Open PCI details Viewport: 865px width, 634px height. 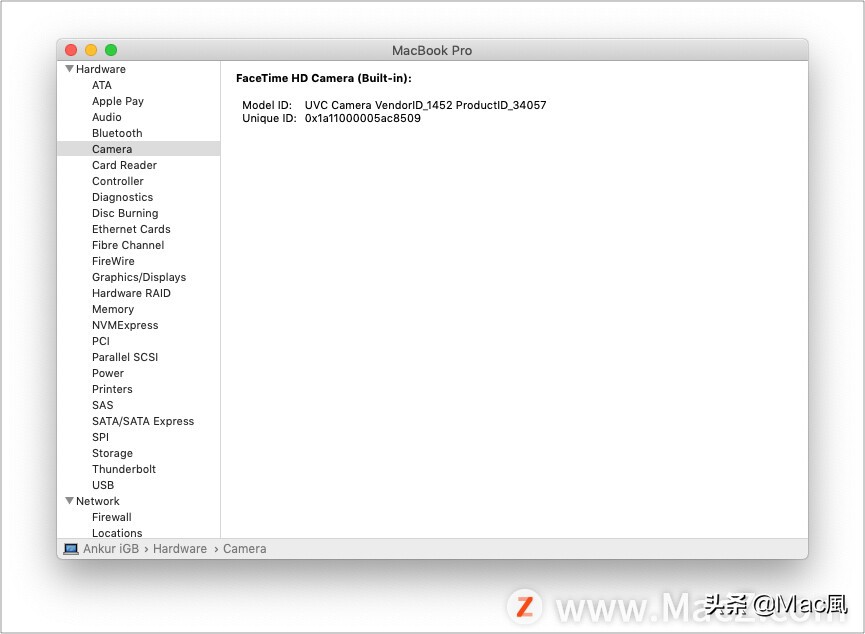coord(101,341)
